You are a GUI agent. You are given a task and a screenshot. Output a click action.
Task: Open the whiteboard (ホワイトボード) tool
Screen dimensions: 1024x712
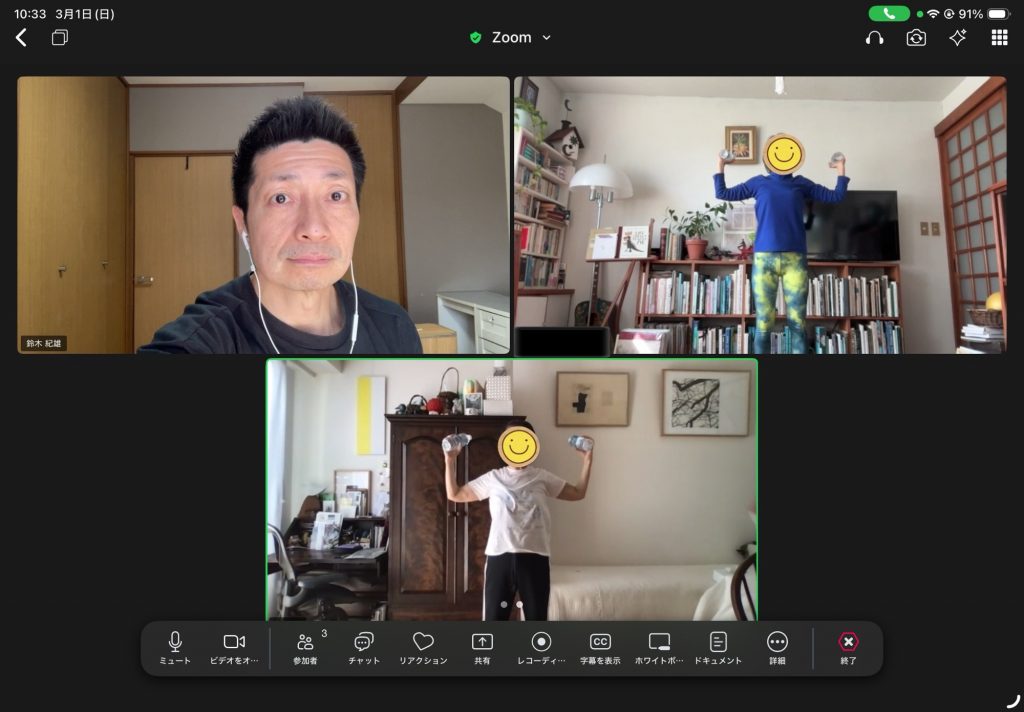[659, 647]
